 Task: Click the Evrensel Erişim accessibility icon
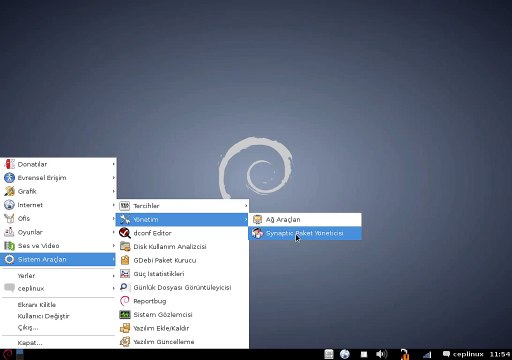[9, 178]
